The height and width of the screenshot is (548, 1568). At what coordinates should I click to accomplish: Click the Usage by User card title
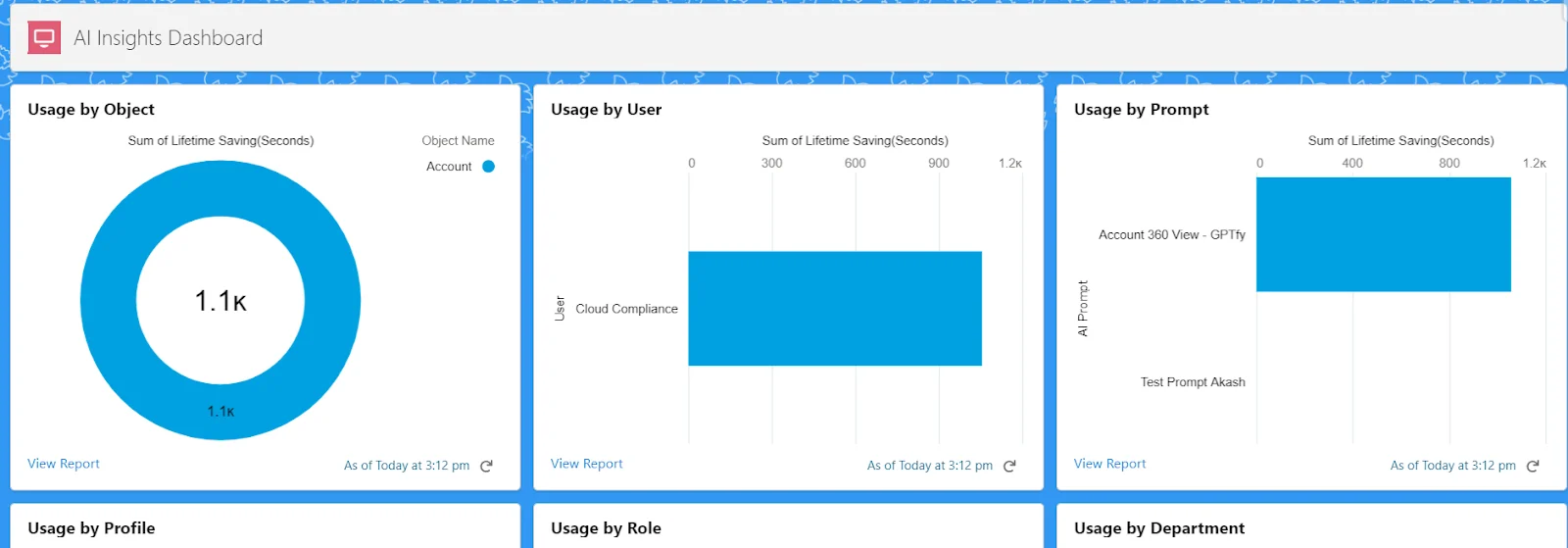coord(607,110)
